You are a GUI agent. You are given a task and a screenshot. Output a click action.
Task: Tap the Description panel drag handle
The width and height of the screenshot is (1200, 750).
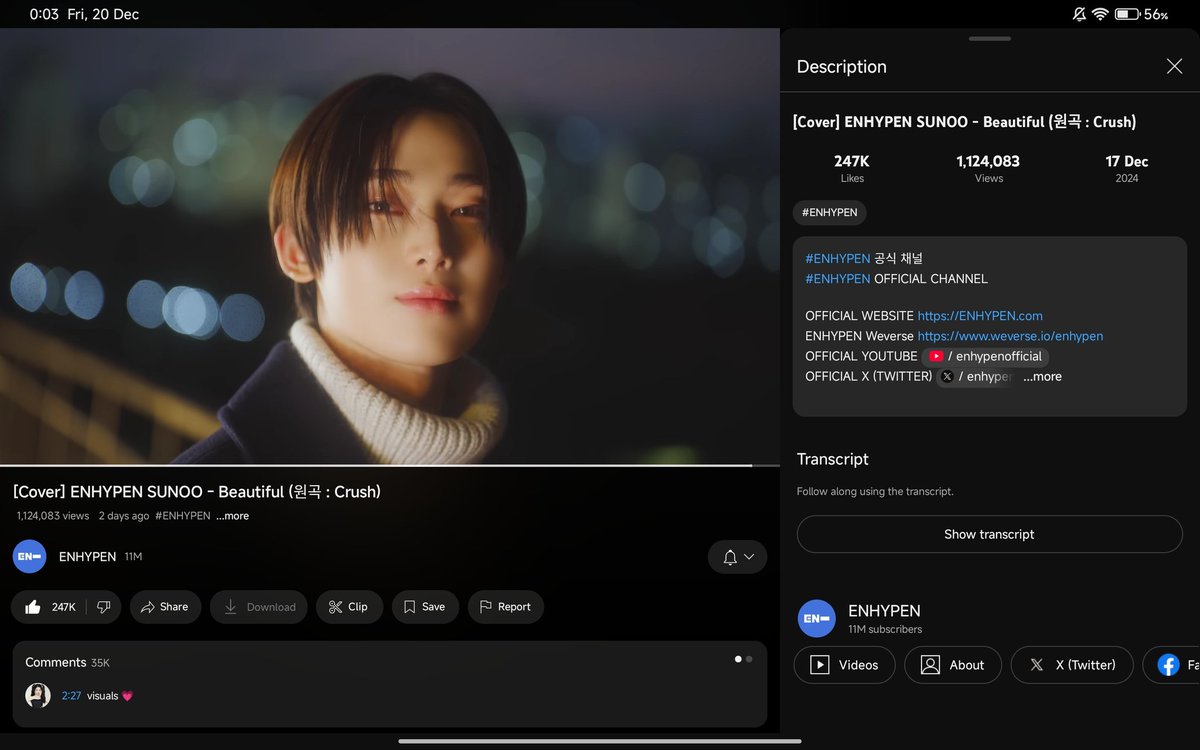coord(990,38)
